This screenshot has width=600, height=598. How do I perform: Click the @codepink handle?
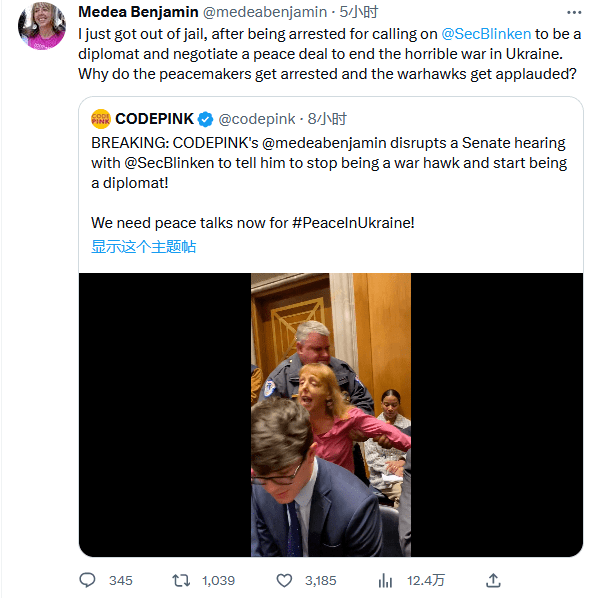[257, 119]
